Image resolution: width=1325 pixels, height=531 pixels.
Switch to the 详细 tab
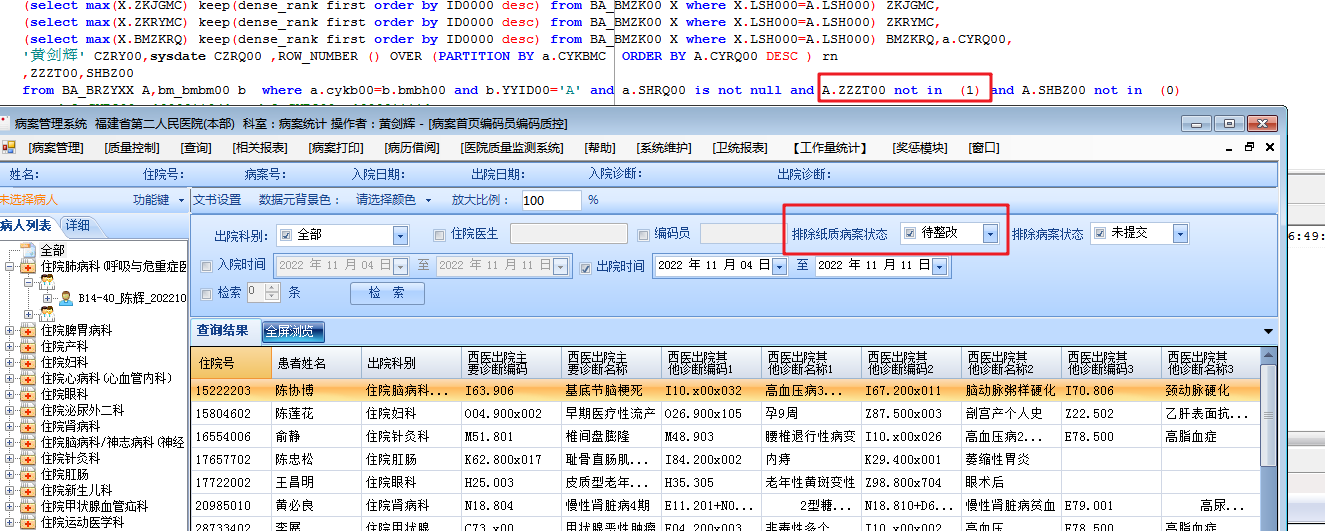click(77, 225)
